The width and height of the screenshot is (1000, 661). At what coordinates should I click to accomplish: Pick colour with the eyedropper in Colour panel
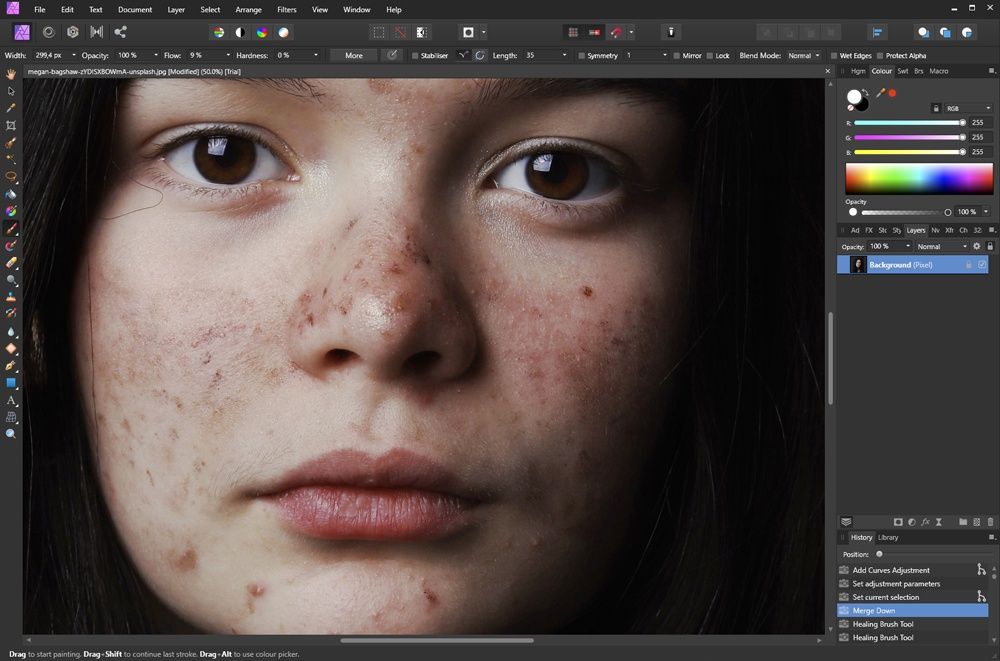click(881, 93)
